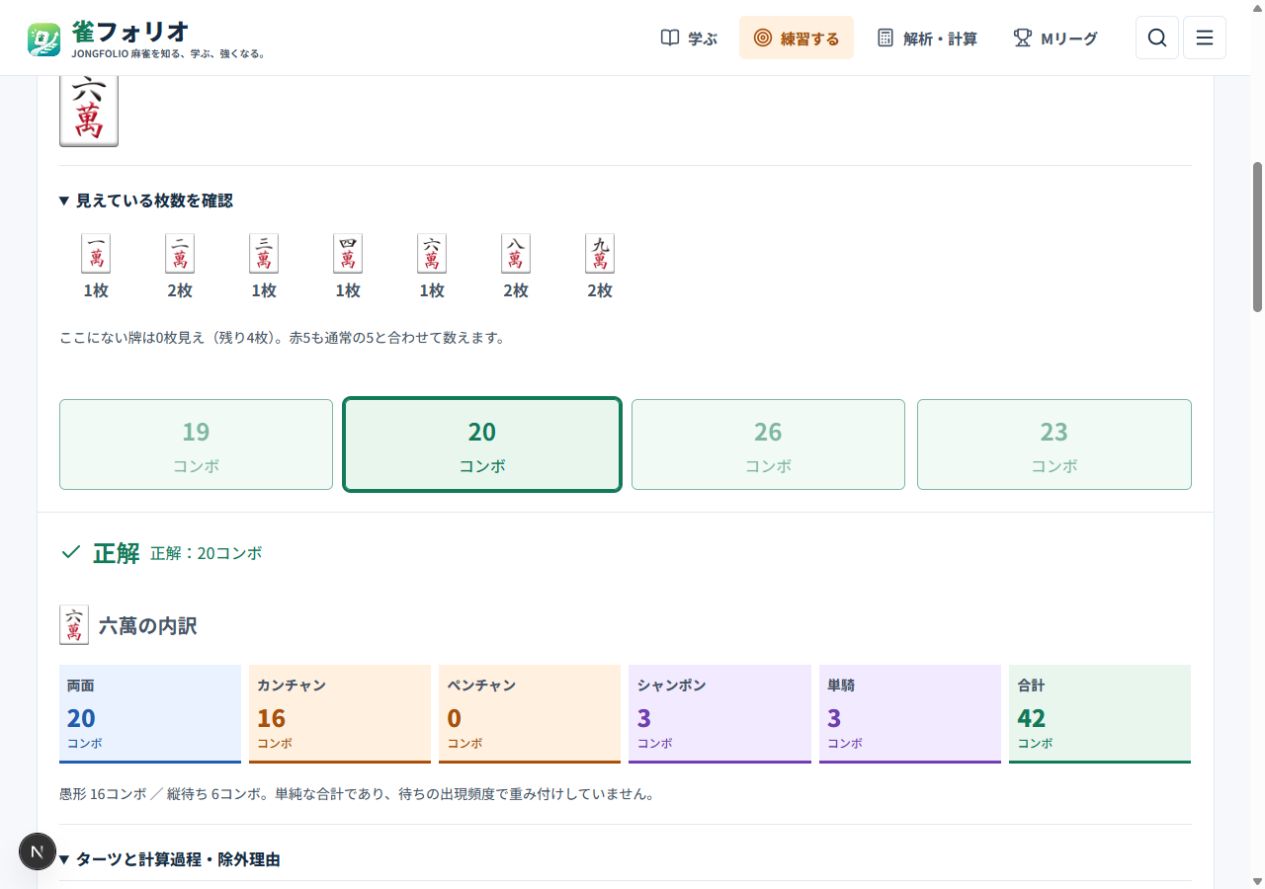
Task: Click the シャンポン 3 コンボ card
Action: pyautogui.click(x=720, y=714)
